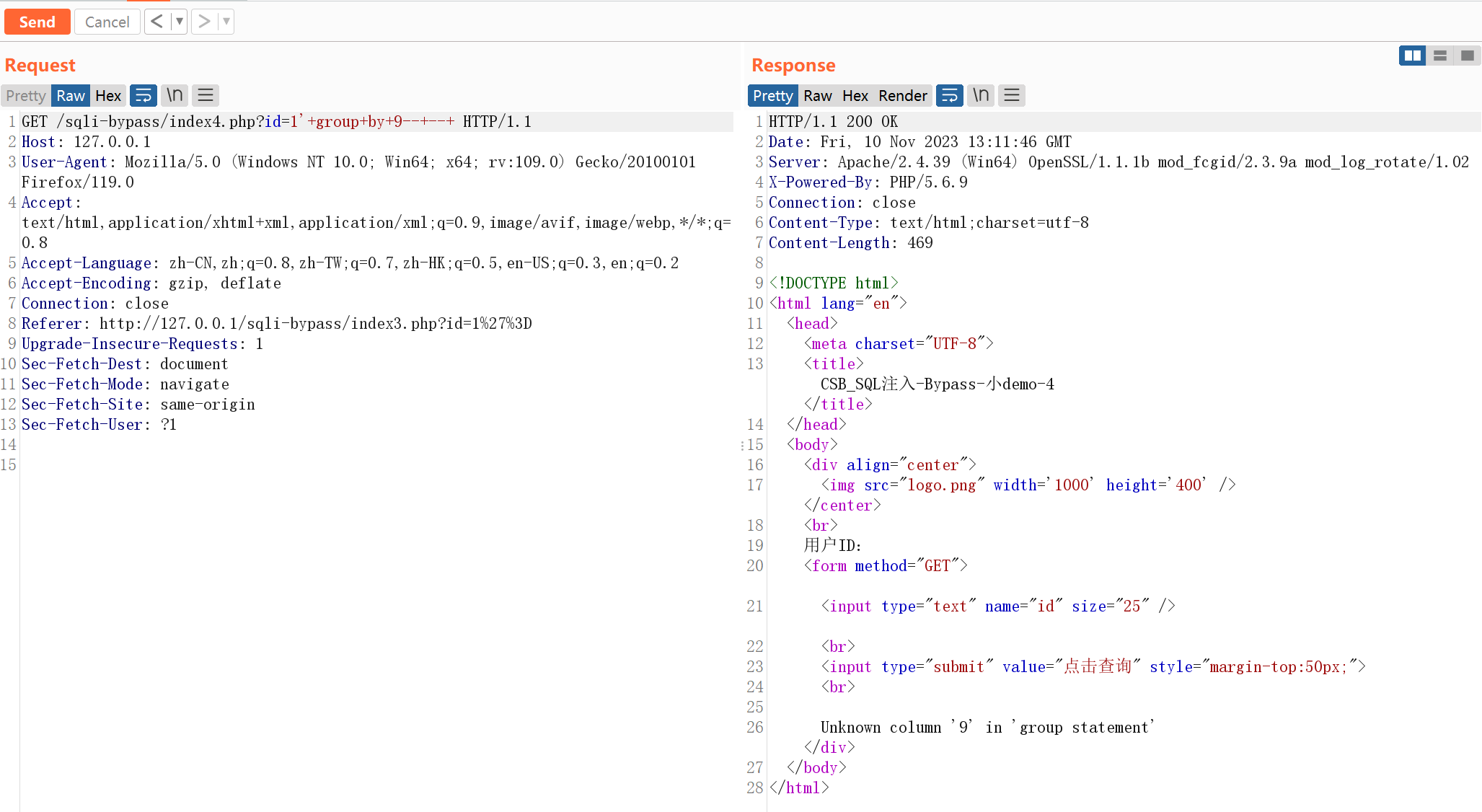Click the Response panel heading

(793, 65)
